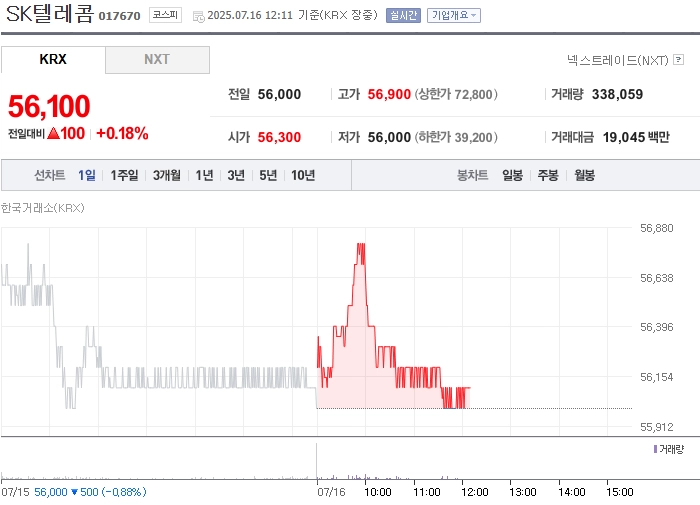Click the 07/15 56,000 previous close text
The width and height of the screenshot is (700, 505).
(34, 492)
